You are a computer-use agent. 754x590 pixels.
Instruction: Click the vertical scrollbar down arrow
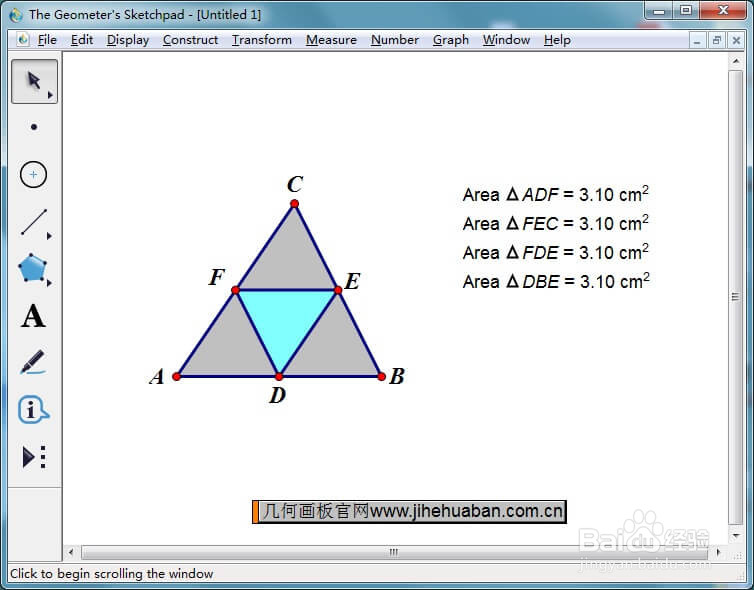click(x=736, y=535)
